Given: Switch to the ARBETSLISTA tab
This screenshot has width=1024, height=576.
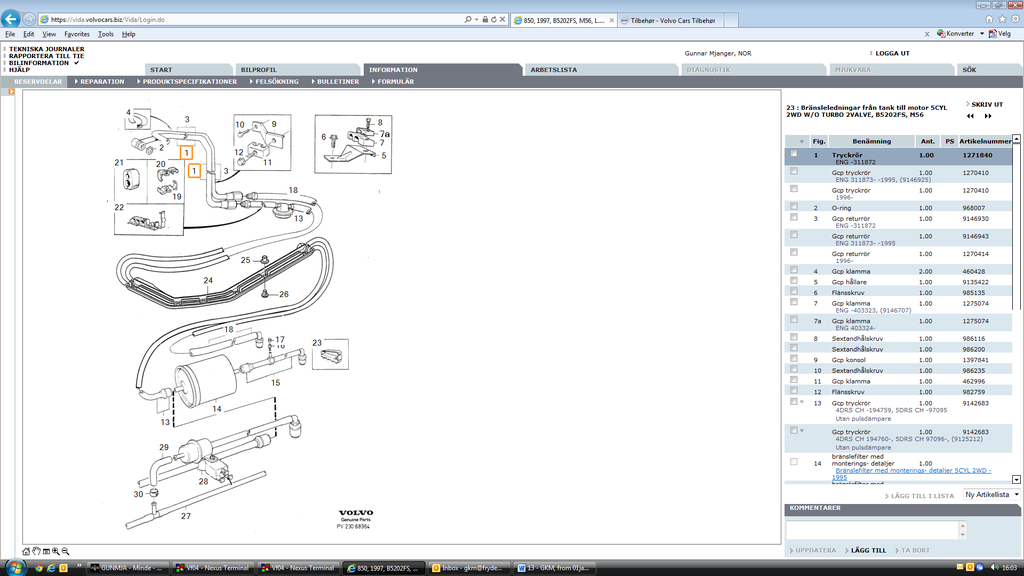Looking at the screenshot, I should [600, 70].
